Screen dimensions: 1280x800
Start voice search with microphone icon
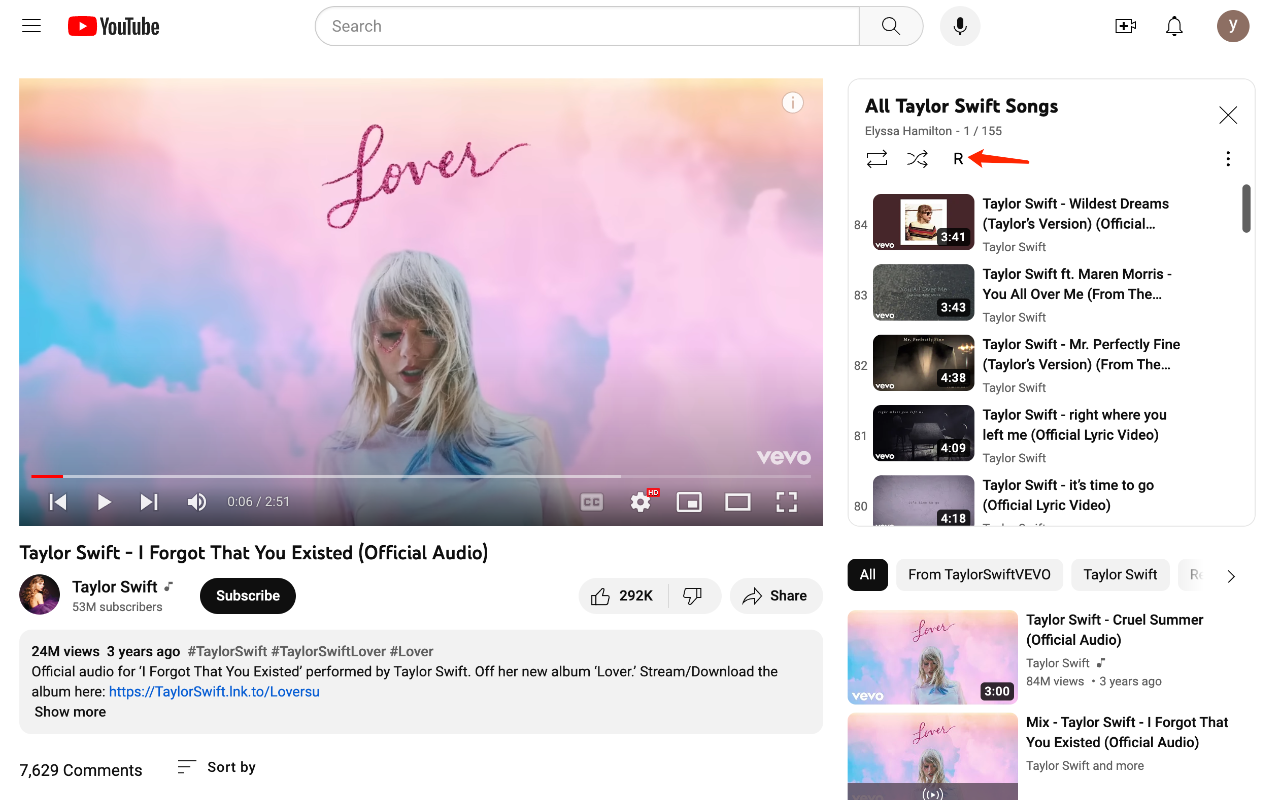coord(960,26)
